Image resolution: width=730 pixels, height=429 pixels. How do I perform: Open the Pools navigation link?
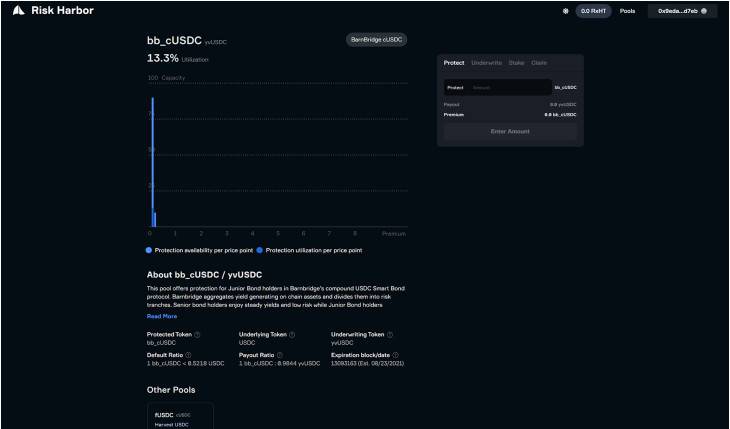627,11
